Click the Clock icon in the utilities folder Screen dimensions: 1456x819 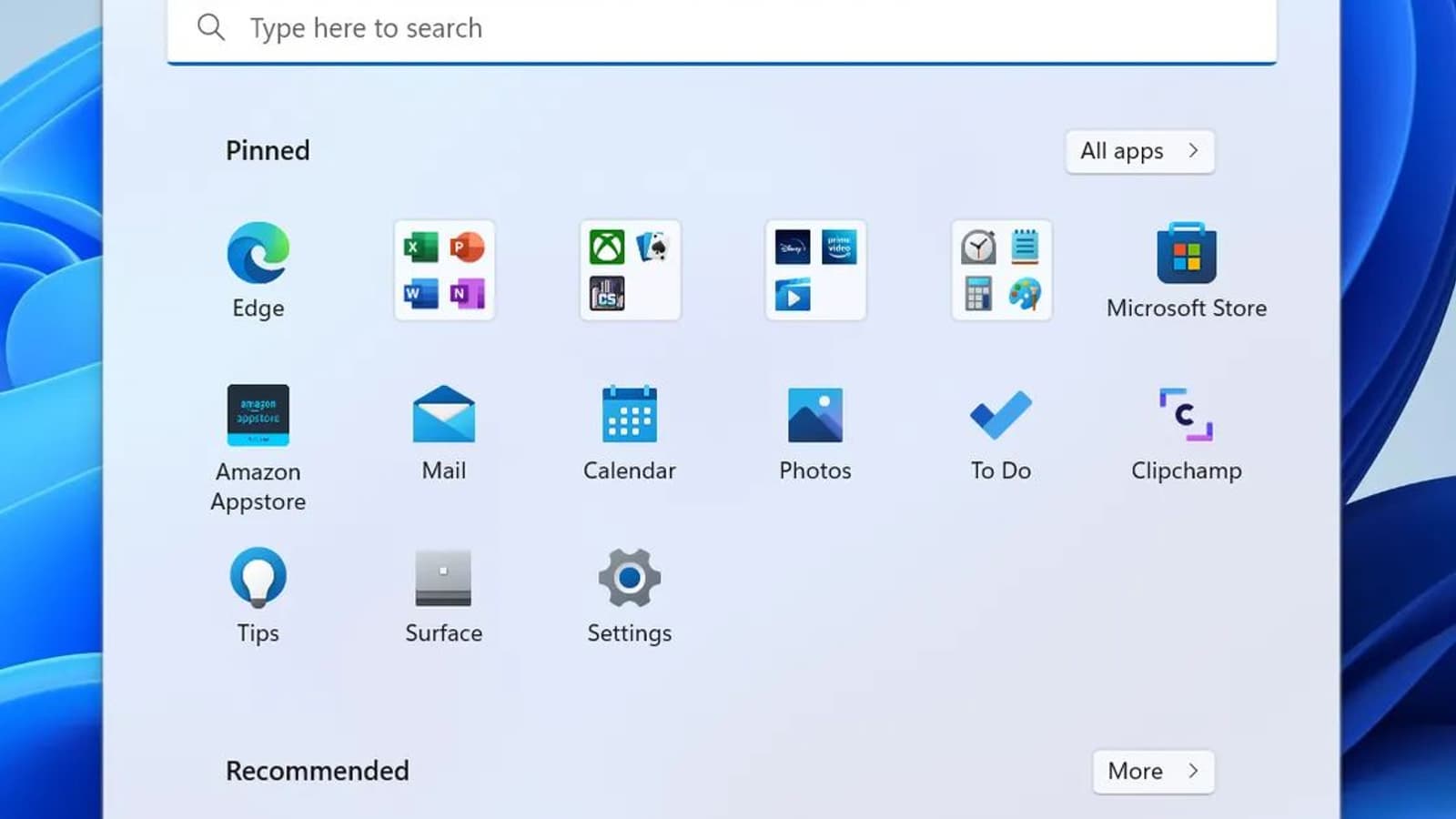978,247
